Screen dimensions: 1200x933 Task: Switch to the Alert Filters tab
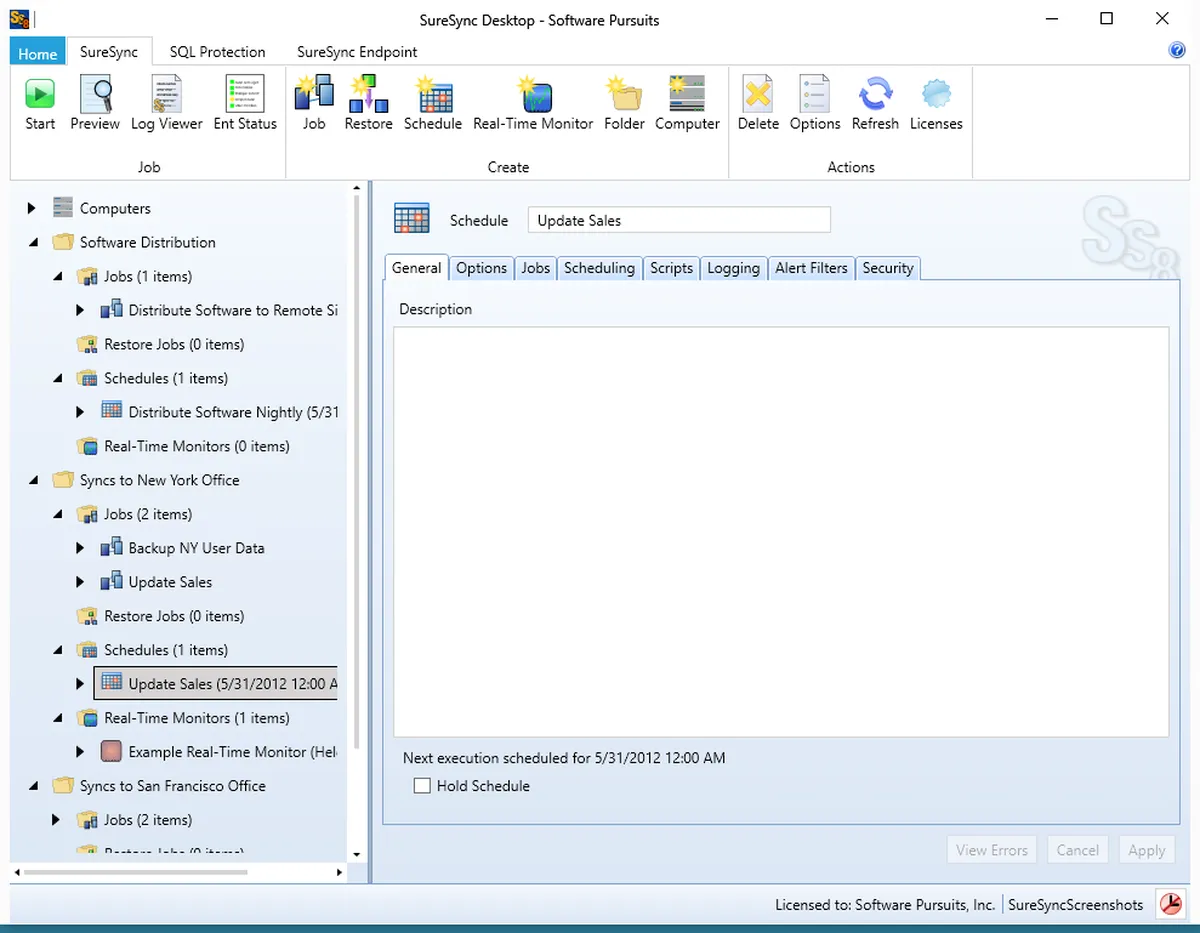click(811, 268)
